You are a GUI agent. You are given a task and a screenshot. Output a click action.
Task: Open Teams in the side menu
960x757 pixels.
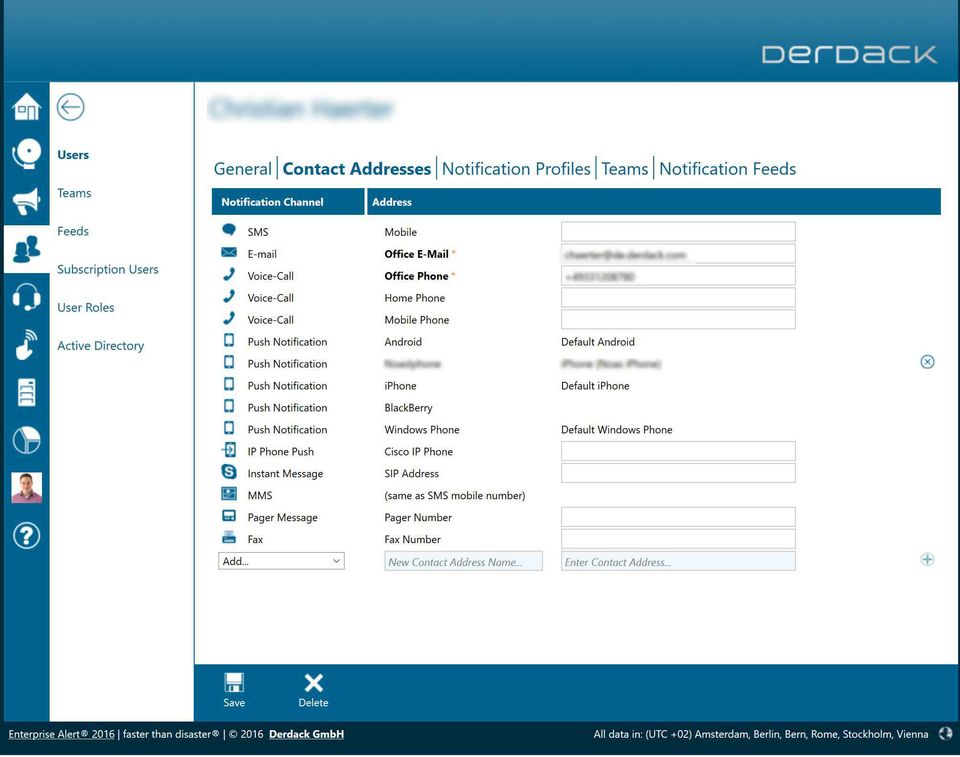coord(74,193)
